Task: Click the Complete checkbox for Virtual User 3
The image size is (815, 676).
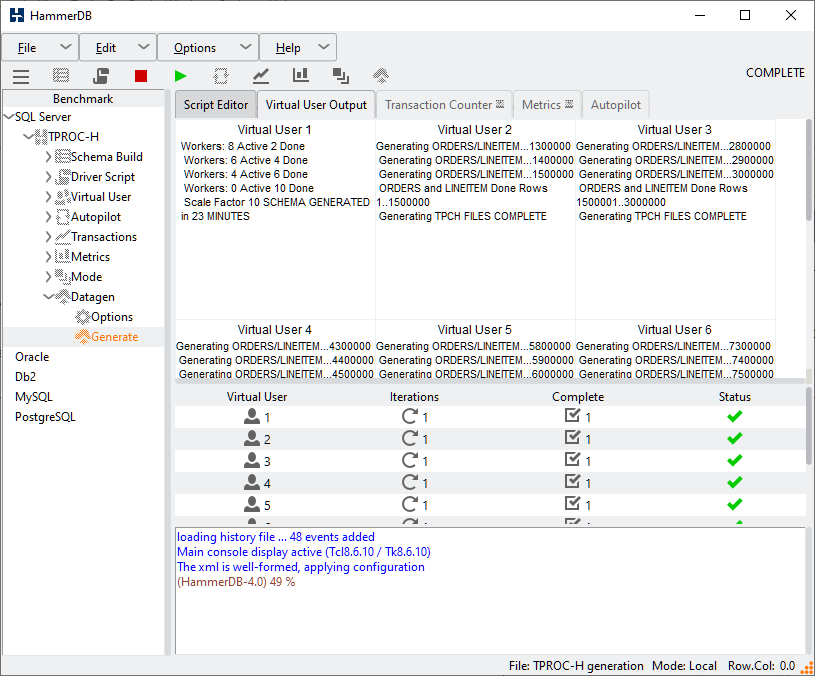Action: pyautogui.click(x=572, y=461)
